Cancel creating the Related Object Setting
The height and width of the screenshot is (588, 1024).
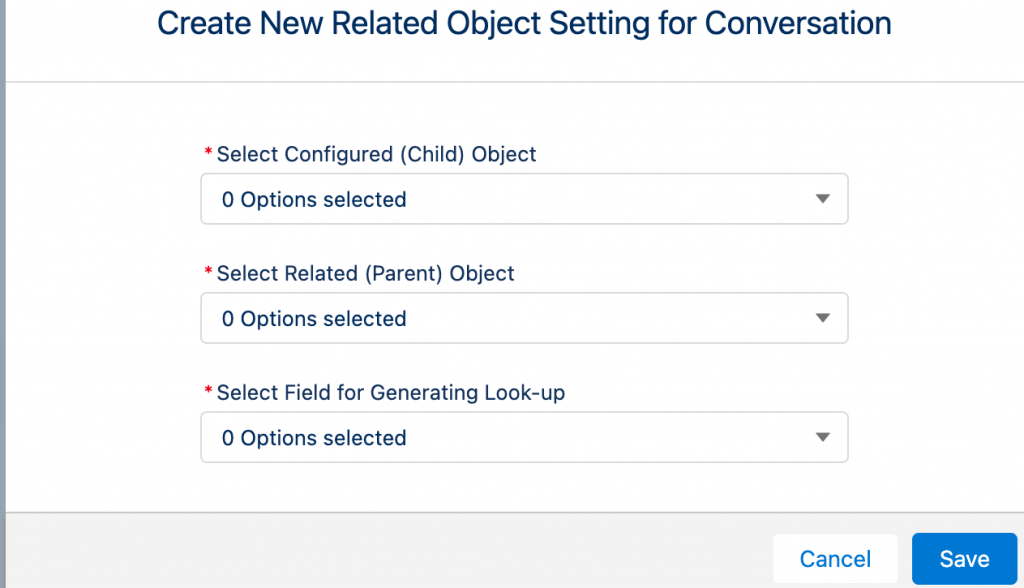point(835,559)
